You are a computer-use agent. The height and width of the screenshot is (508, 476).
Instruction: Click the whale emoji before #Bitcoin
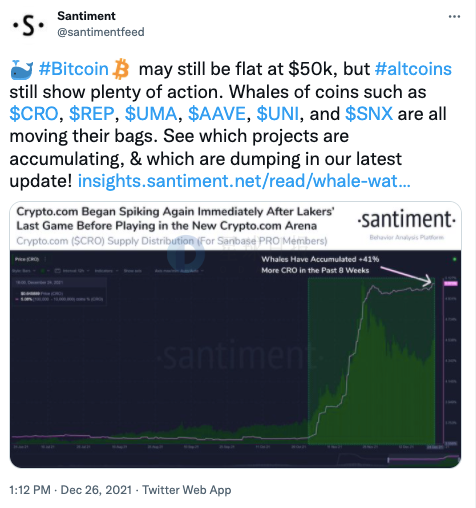22,70
